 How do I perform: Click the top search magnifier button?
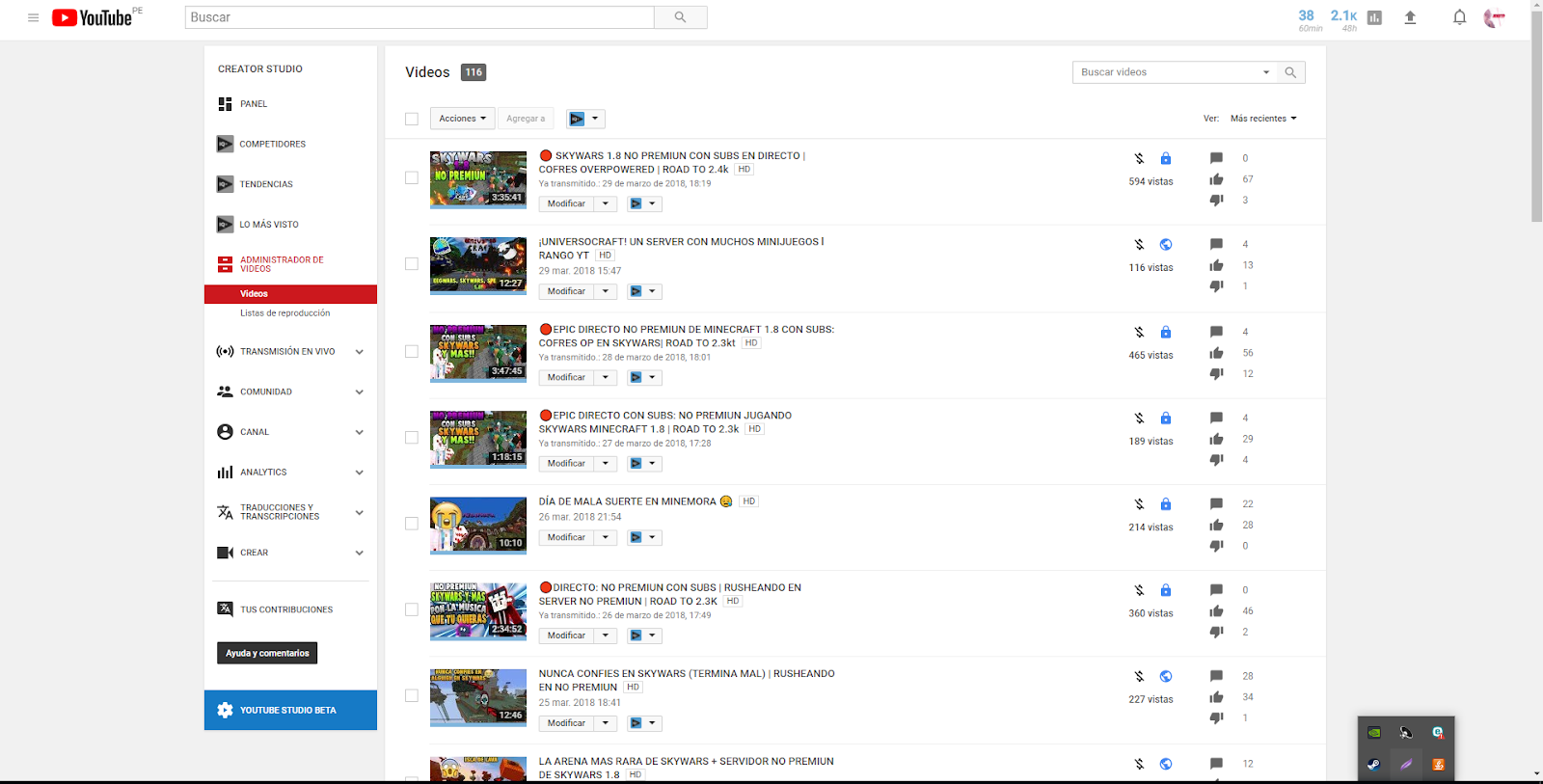(x=680, y=17)
